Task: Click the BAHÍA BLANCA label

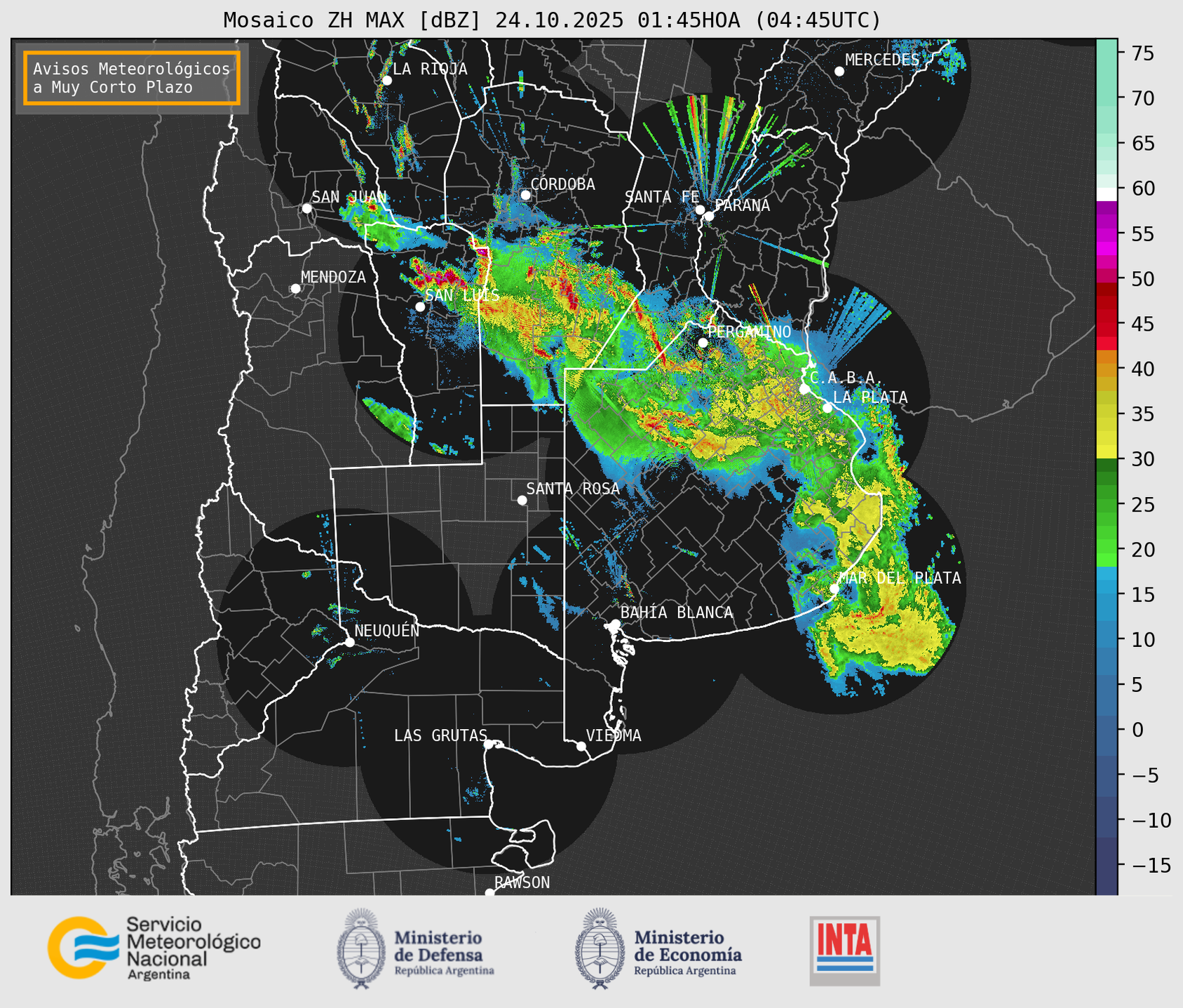Action: [x=677, y=613]
